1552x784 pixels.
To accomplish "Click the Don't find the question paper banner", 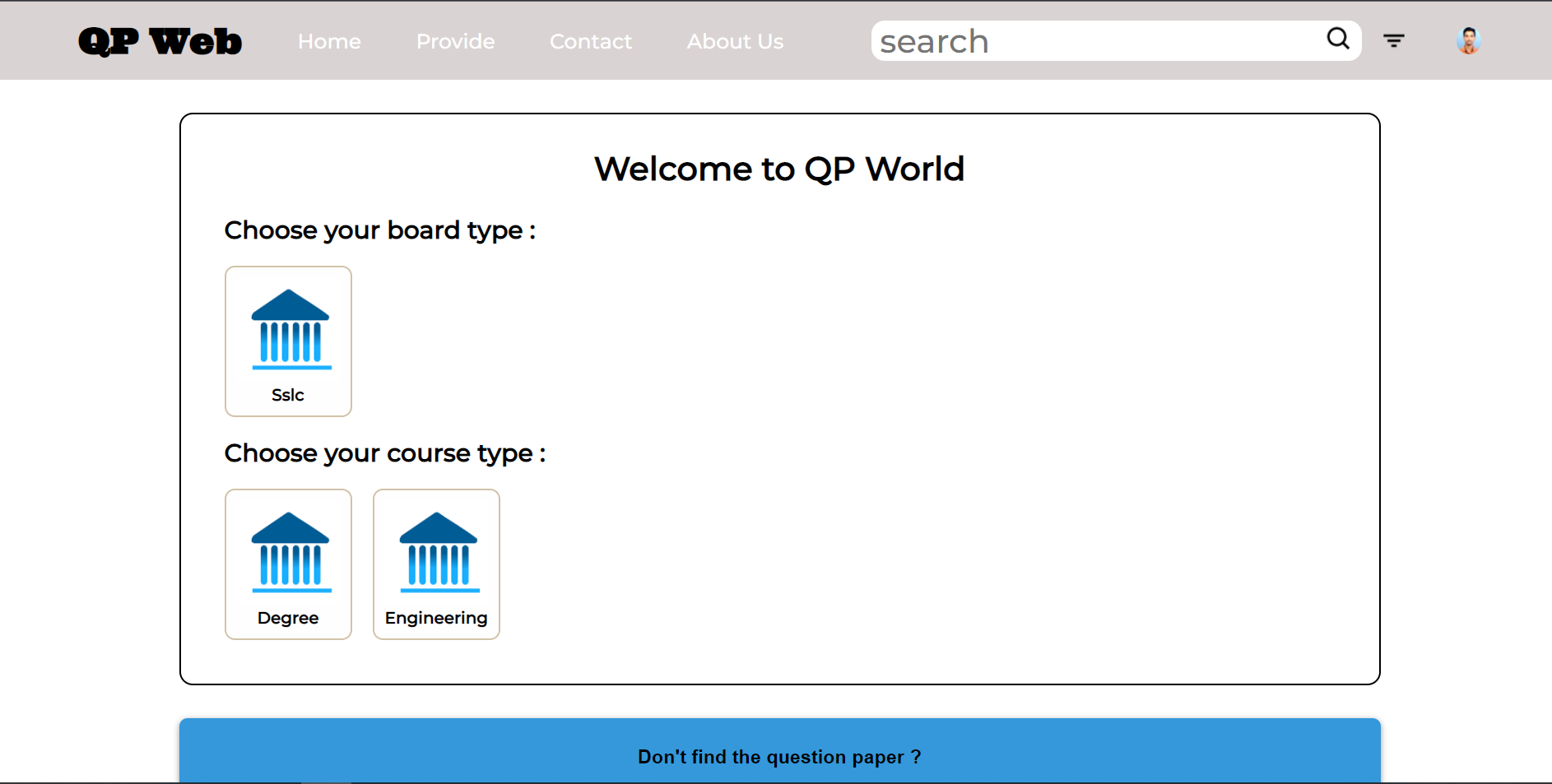I will click(x=779, y=756).
